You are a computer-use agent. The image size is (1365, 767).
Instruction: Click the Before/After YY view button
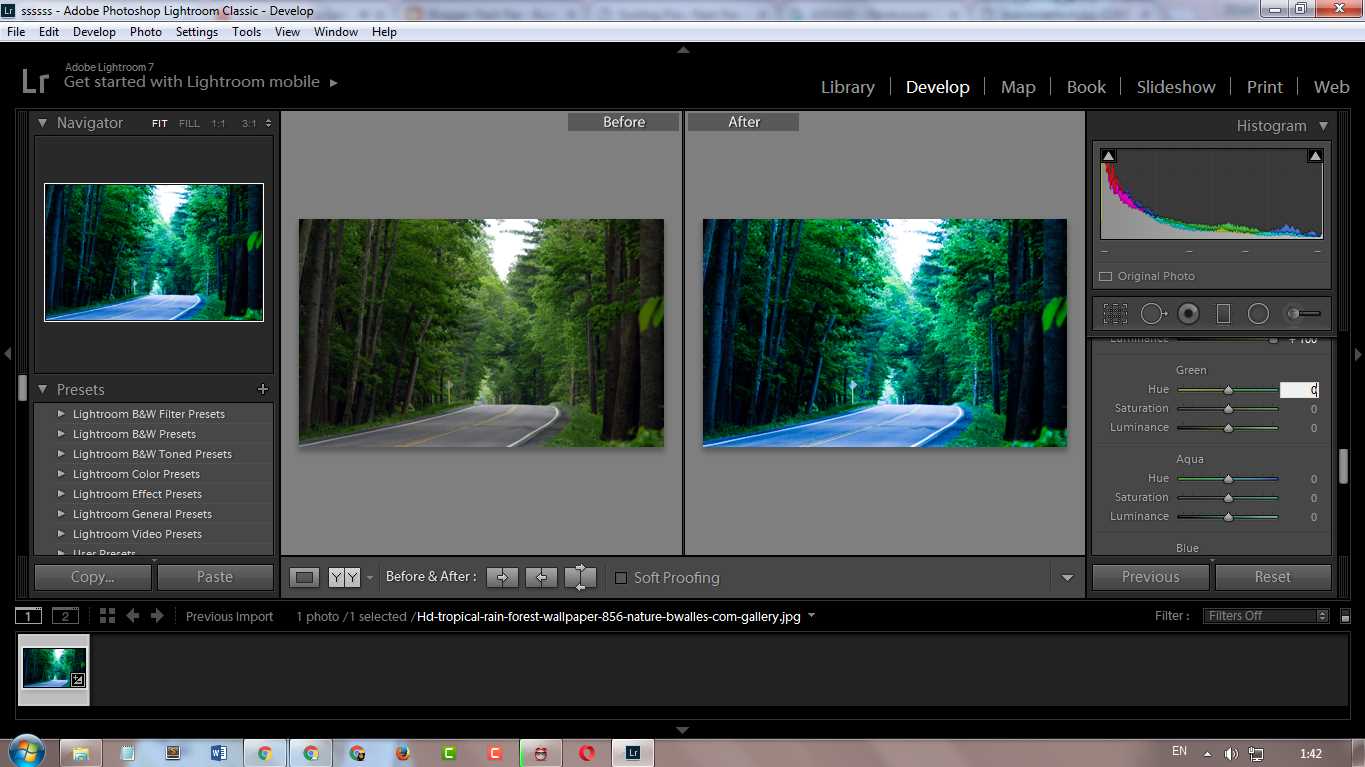tap(344, 577)
